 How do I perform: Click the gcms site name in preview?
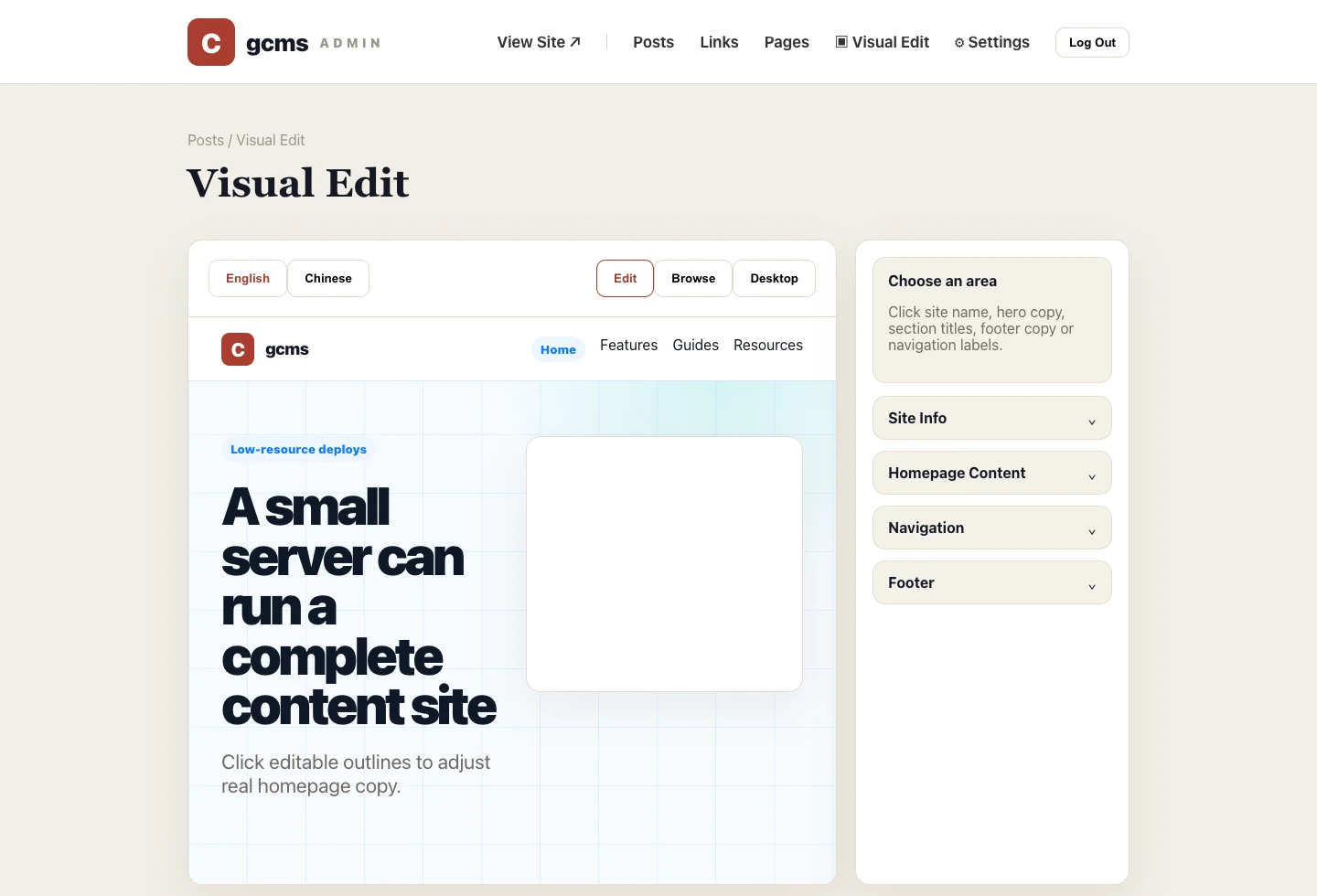[x=287, y=349]
